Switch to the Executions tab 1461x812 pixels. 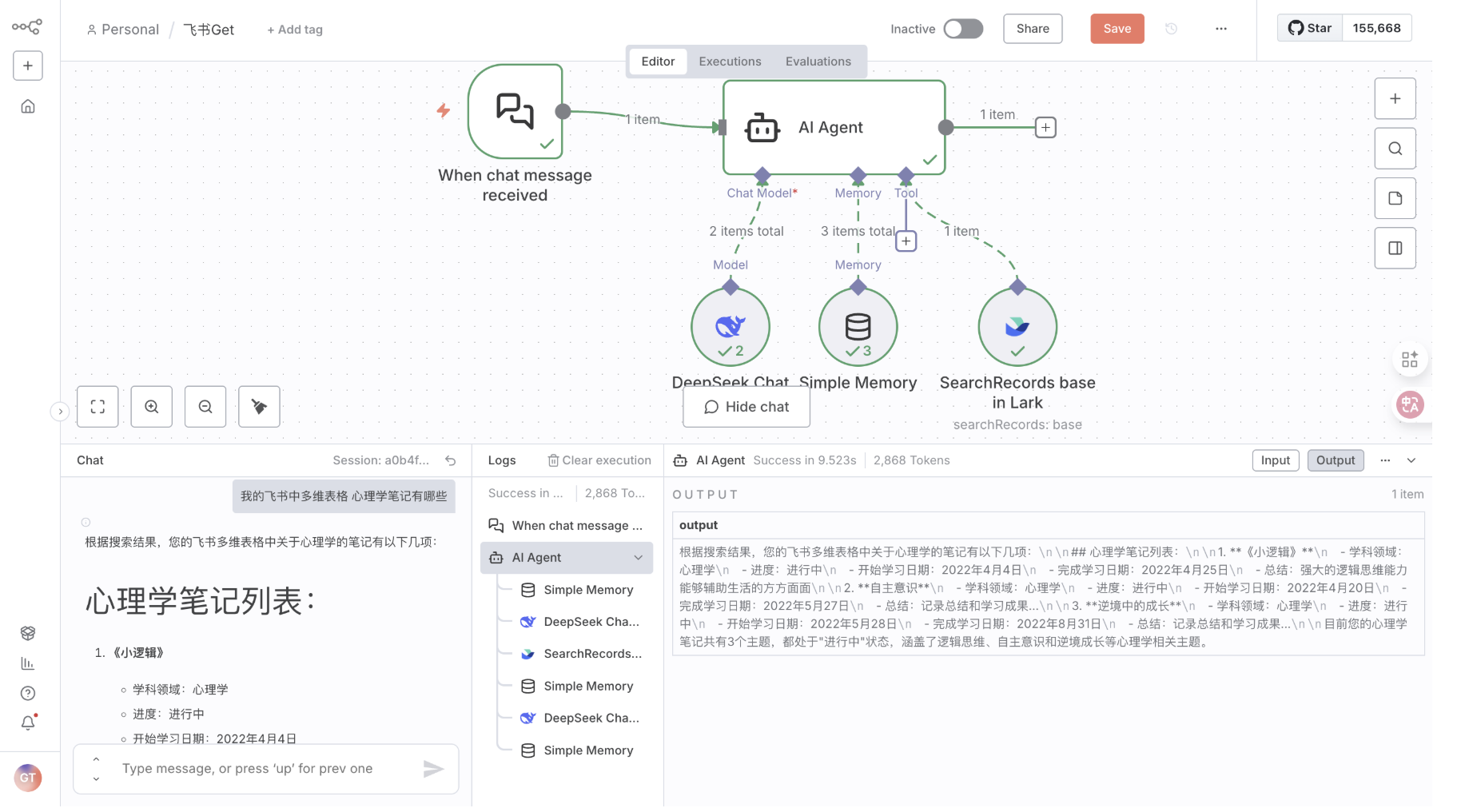coord(730,61)
